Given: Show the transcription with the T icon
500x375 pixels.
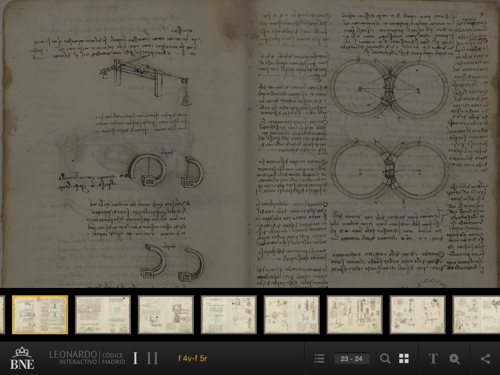Looking at the screenshot, I should pyautogui.click(x=433, y=359).
